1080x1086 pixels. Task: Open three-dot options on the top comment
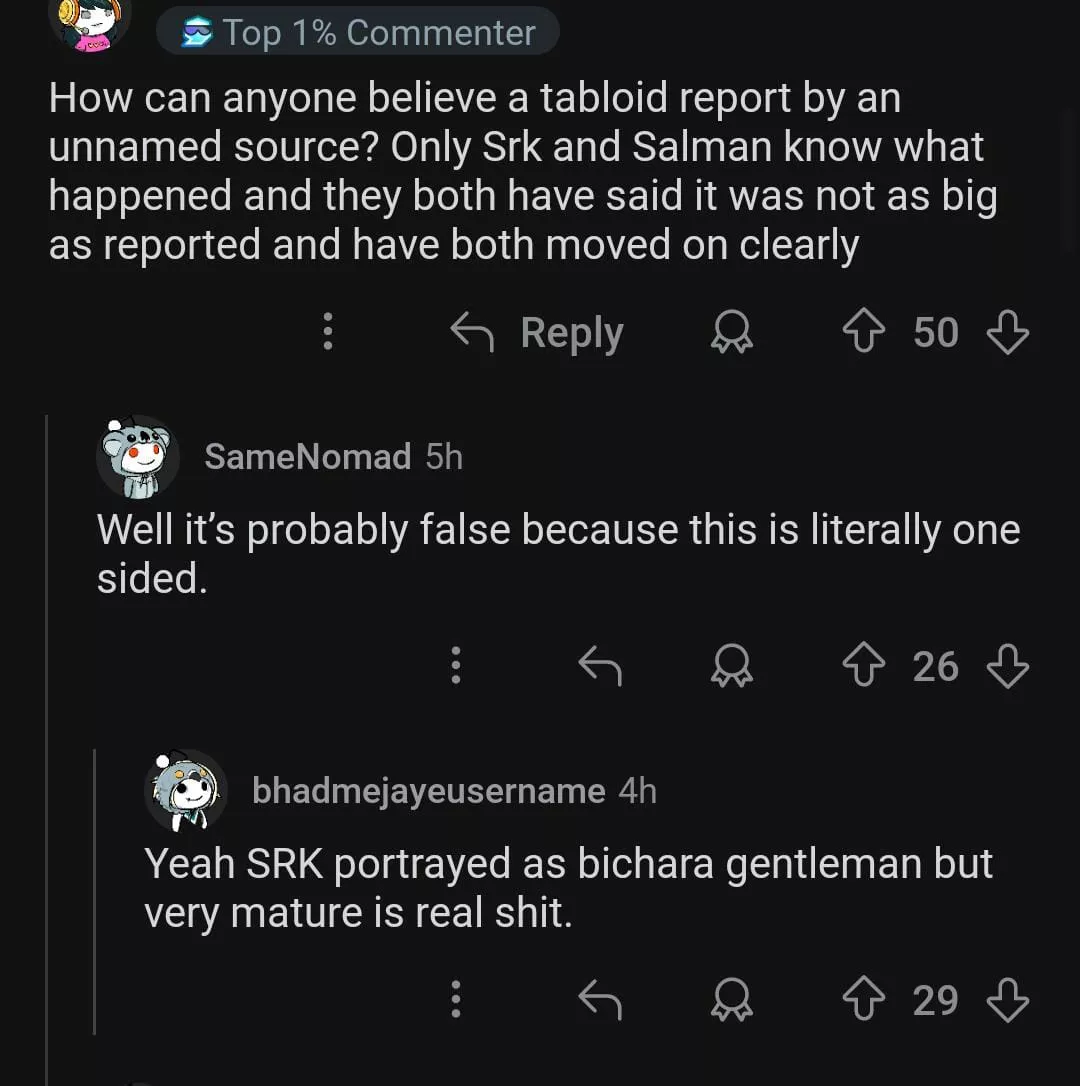tap(327, 332)
